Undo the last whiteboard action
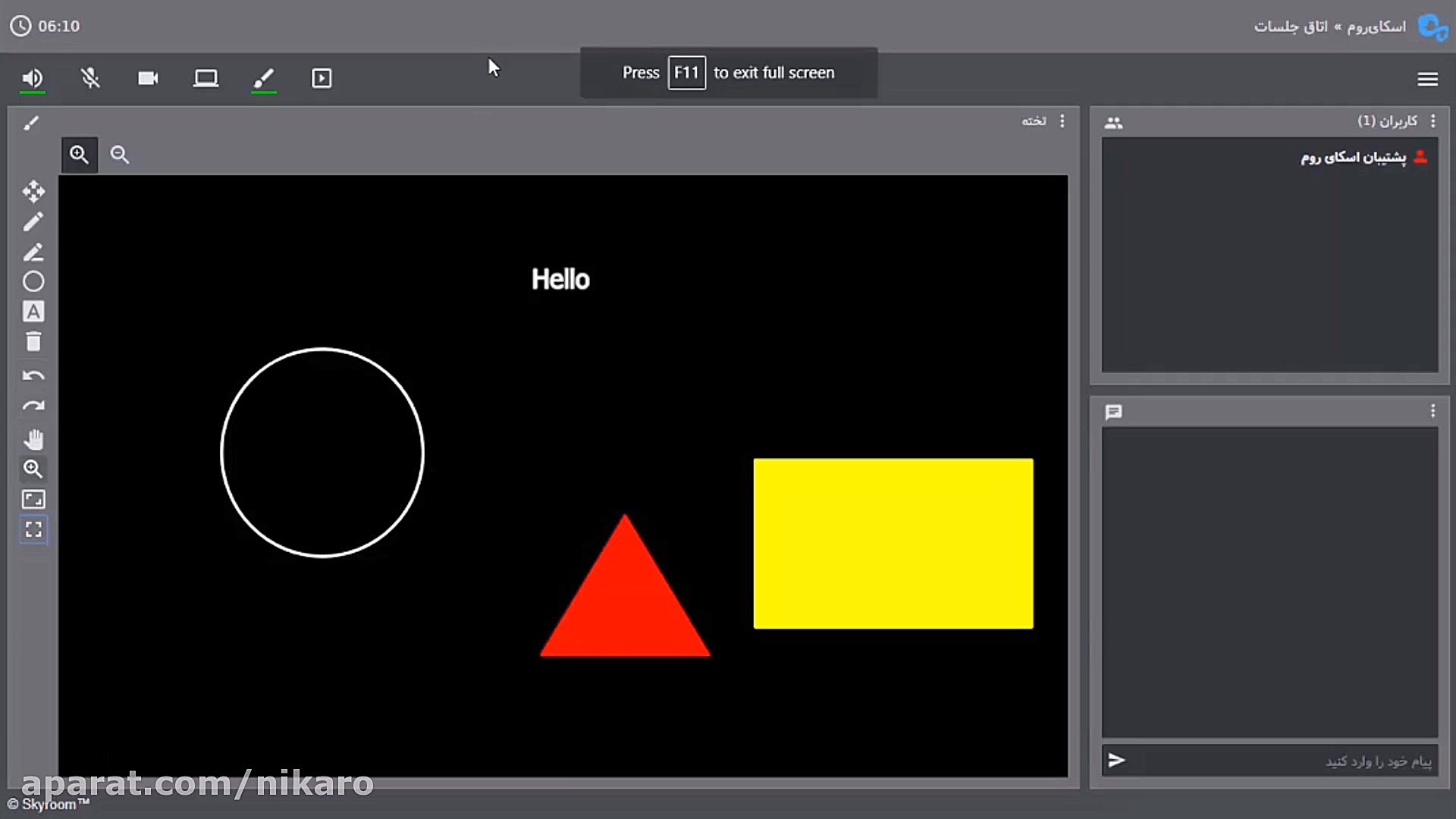This screenshot has height=819, width=1456. coord(33,375)
